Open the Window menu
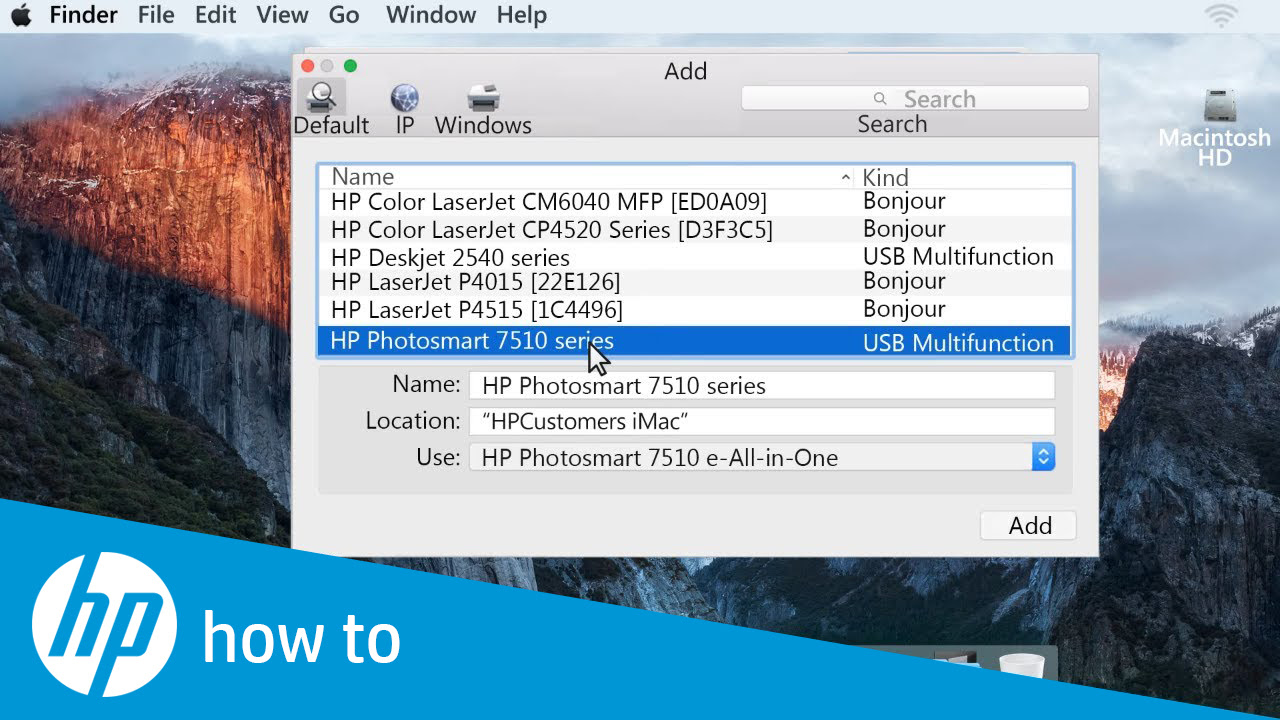 (431, 15)
